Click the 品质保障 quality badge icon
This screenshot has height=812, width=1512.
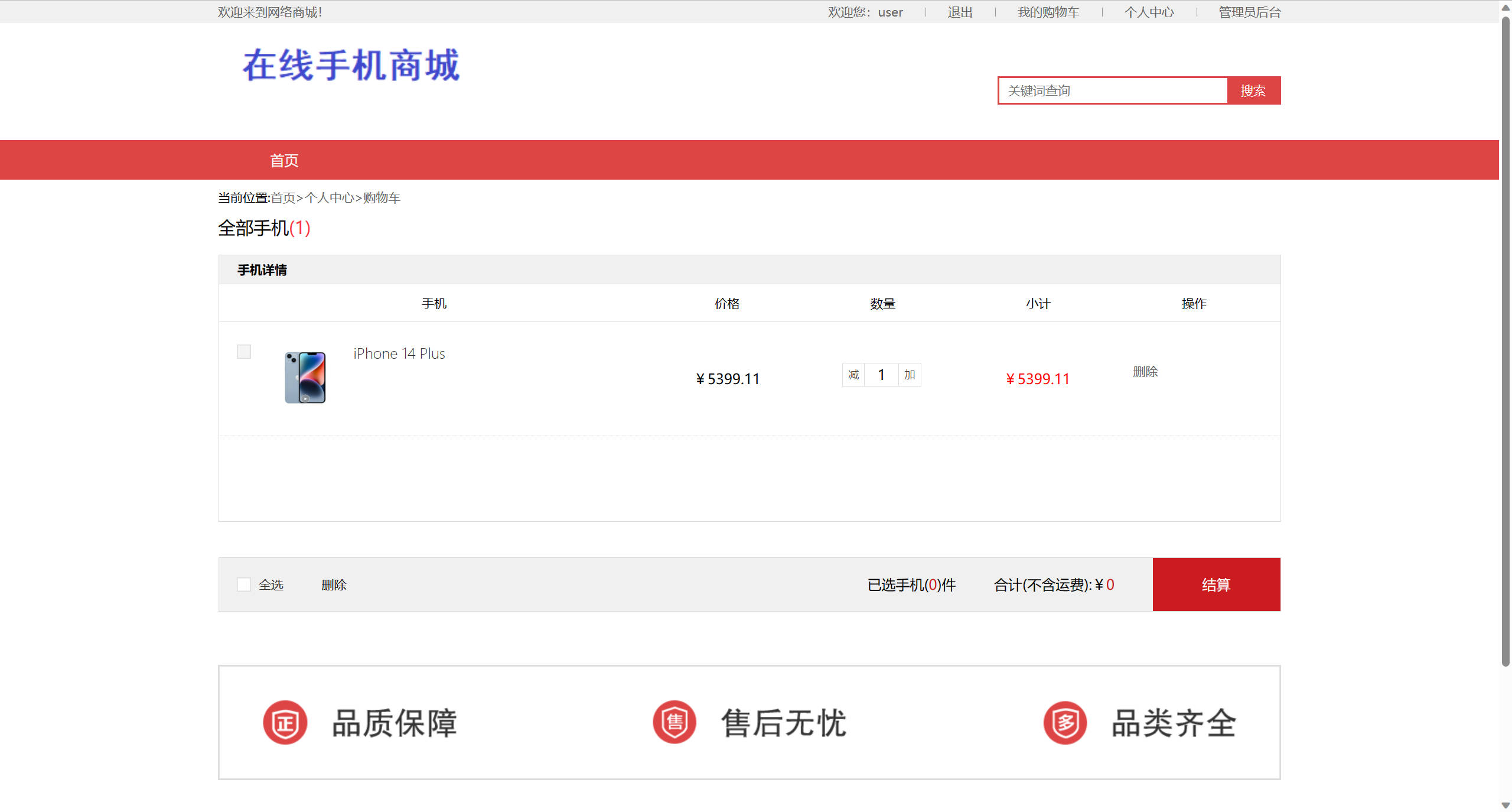point(285,722)
